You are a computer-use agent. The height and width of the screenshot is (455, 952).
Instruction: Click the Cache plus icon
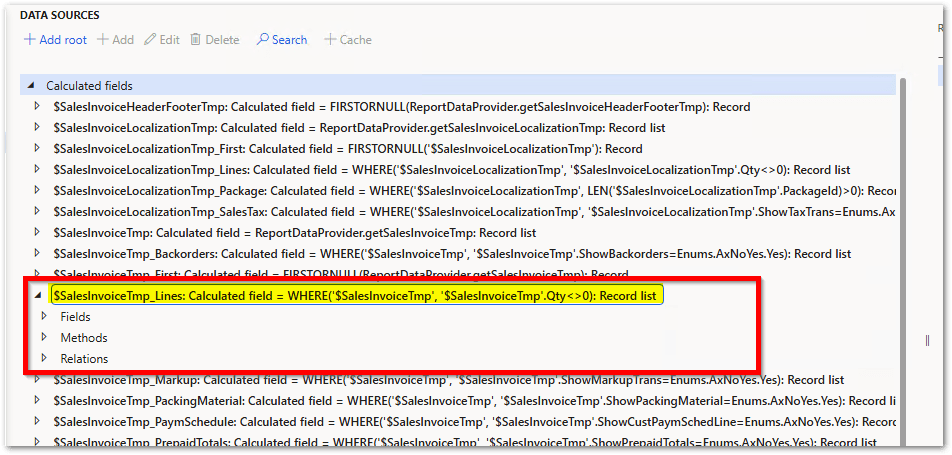330,40
